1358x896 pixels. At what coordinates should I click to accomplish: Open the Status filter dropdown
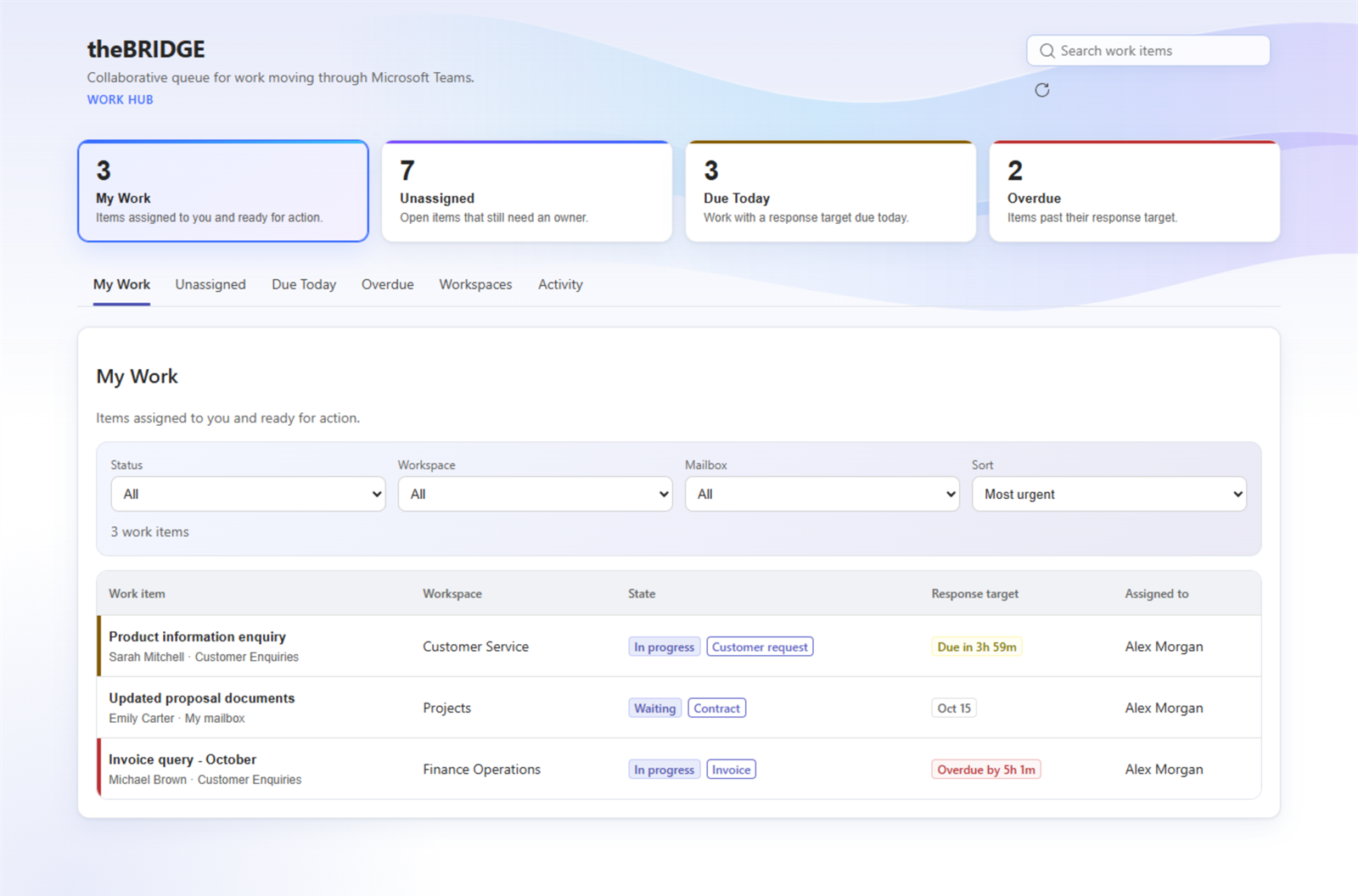point(248,494)
